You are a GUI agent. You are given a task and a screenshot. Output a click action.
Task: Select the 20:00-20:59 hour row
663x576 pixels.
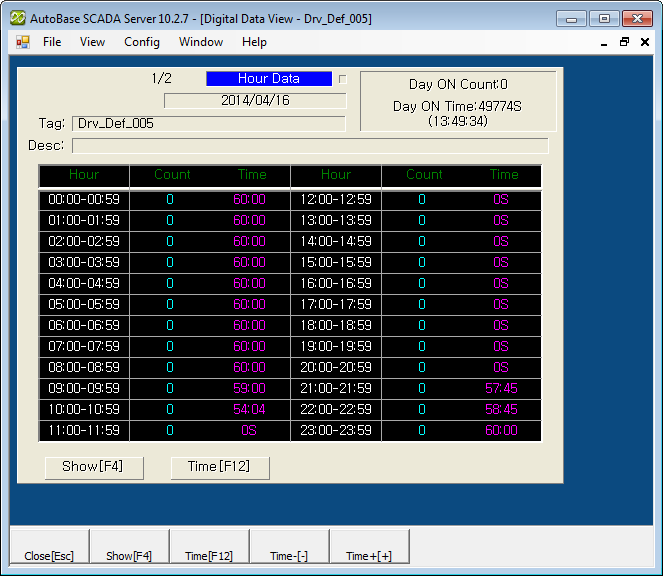point(416,367)
